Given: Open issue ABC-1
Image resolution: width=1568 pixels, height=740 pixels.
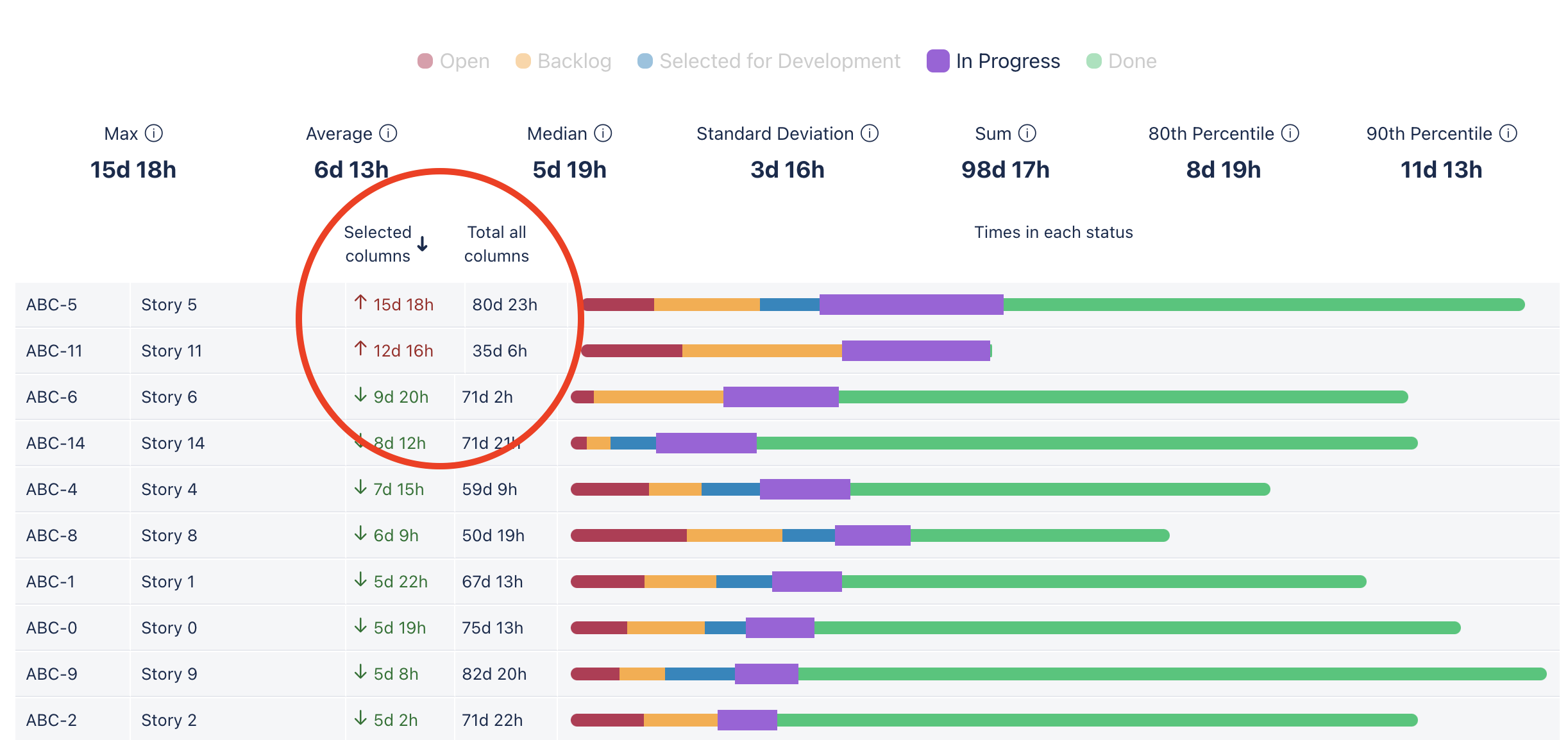Looking at the screenshot, I should click(50, 582).
